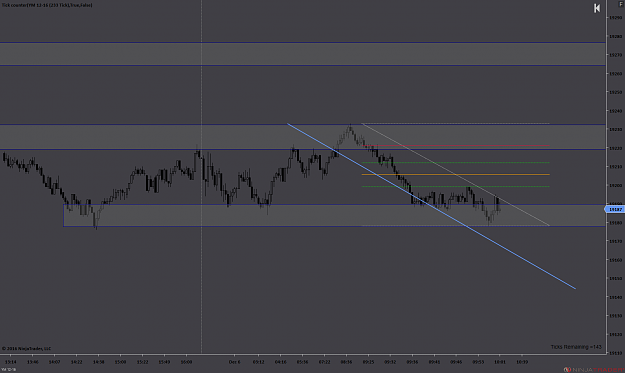
Task: Click the F button above price axis
Action: [621, 4]
